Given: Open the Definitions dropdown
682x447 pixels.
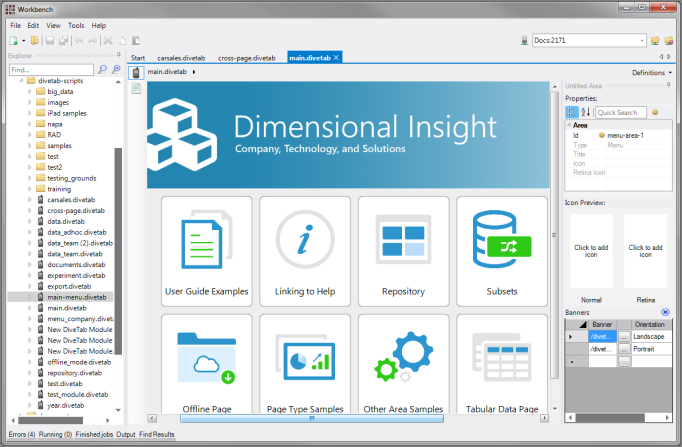Looking at the screenshot, I should tap(652, 73).
